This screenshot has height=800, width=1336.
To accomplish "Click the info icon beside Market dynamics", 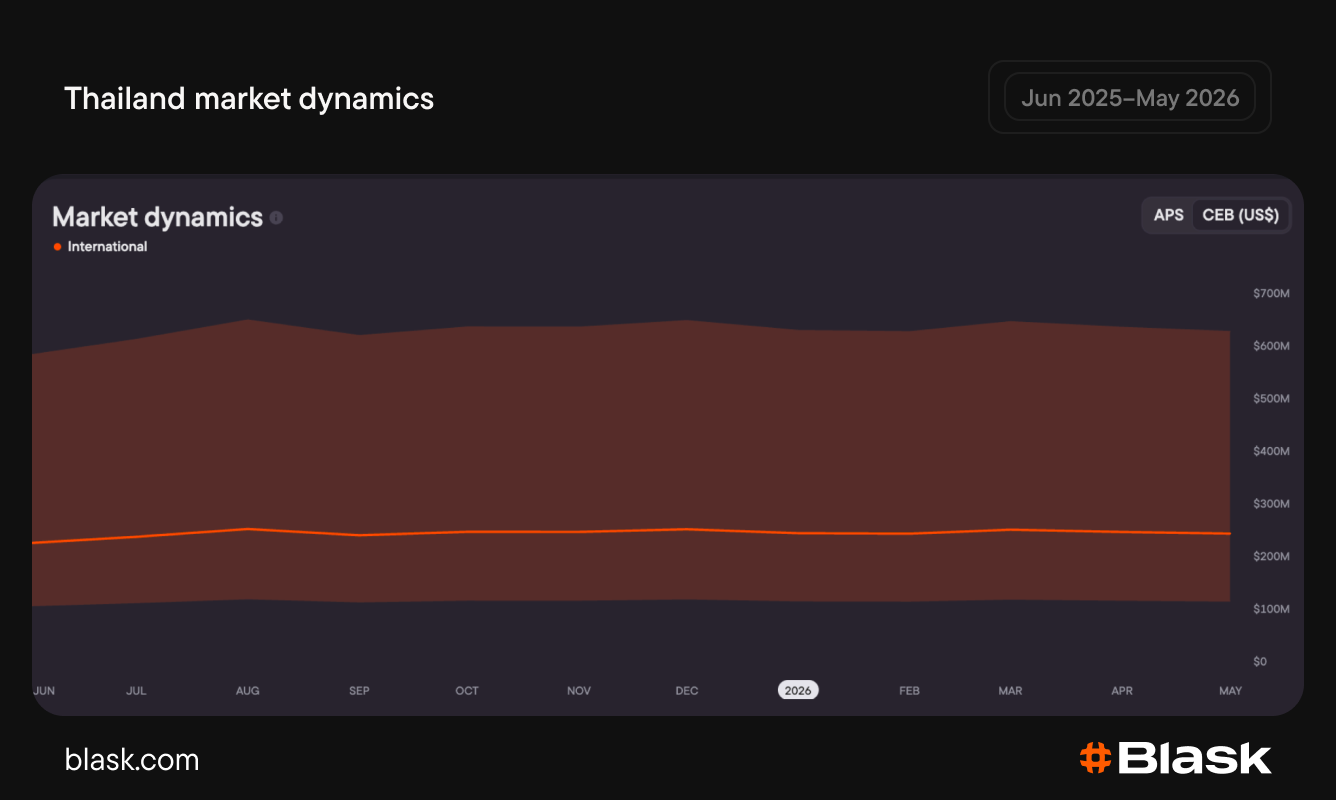I will (276, 217).
